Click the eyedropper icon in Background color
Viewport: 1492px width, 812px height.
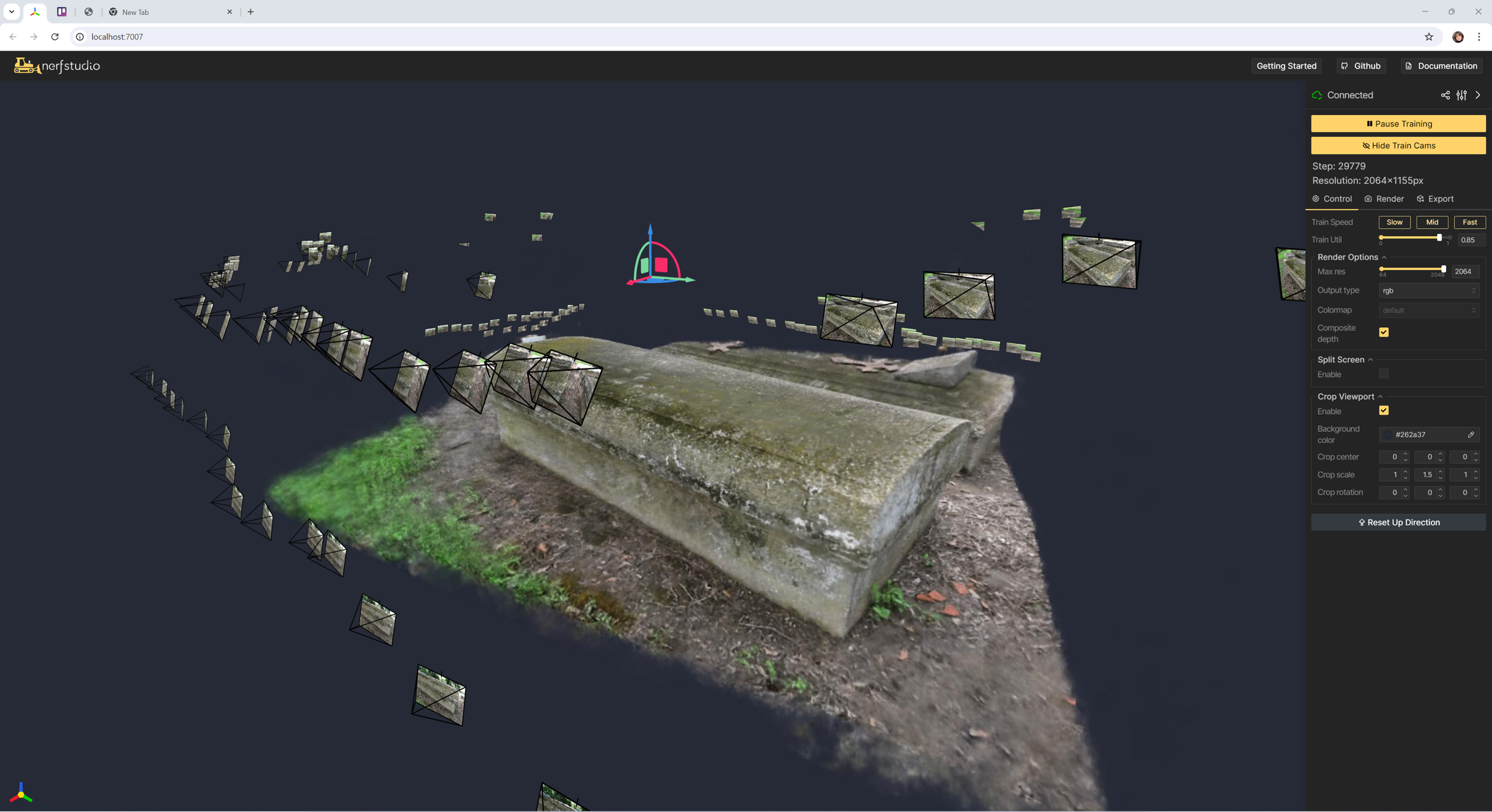coord(1471,434)
